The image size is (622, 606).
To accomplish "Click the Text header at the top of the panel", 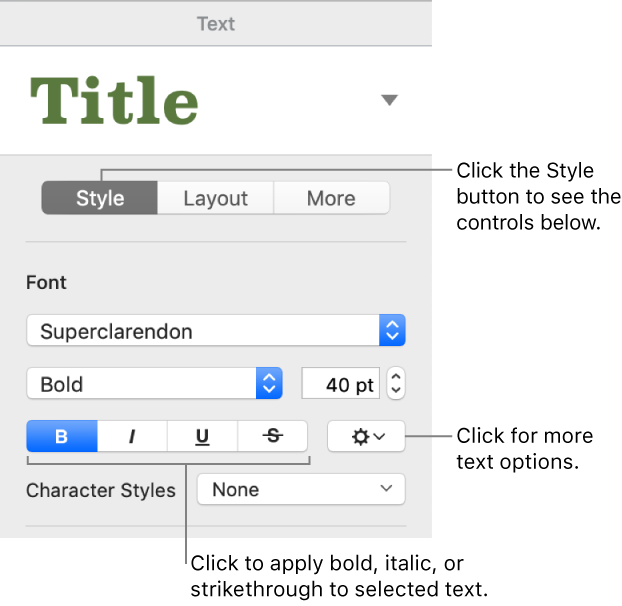I will [216, 21].
